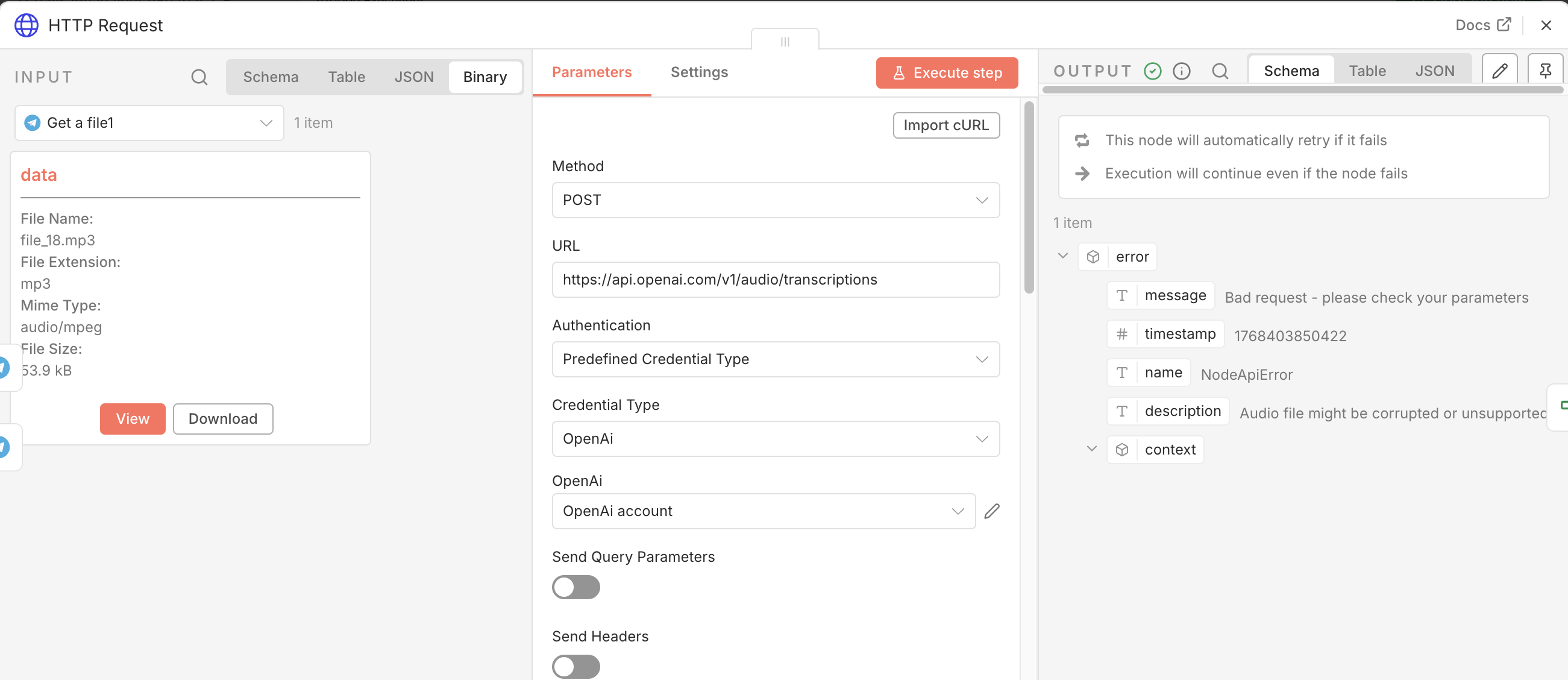Click the input panel search icon
1568x680 pixels.
click(x=199, y=77)
